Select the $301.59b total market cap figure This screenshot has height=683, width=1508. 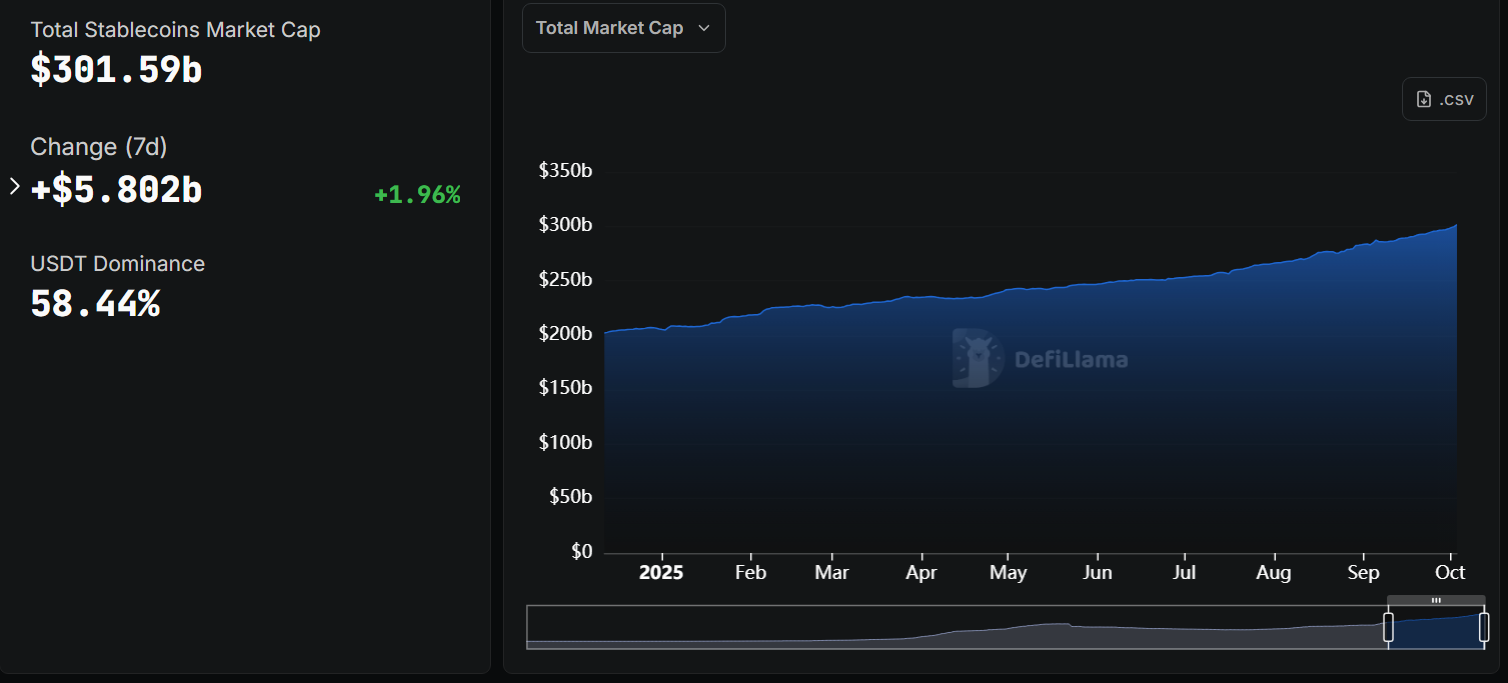coord(116,70)
